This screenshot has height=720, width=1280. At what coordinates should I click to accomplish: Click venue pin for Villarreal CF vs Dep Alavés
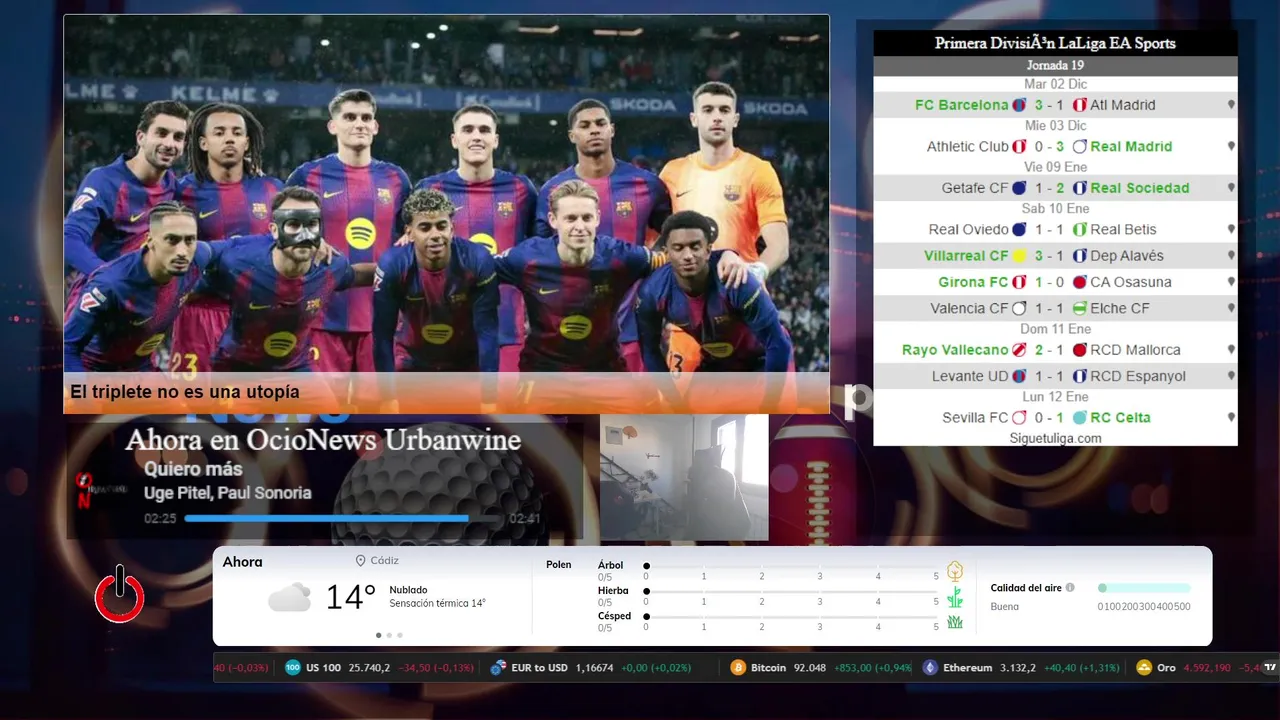click(1231, 256)
